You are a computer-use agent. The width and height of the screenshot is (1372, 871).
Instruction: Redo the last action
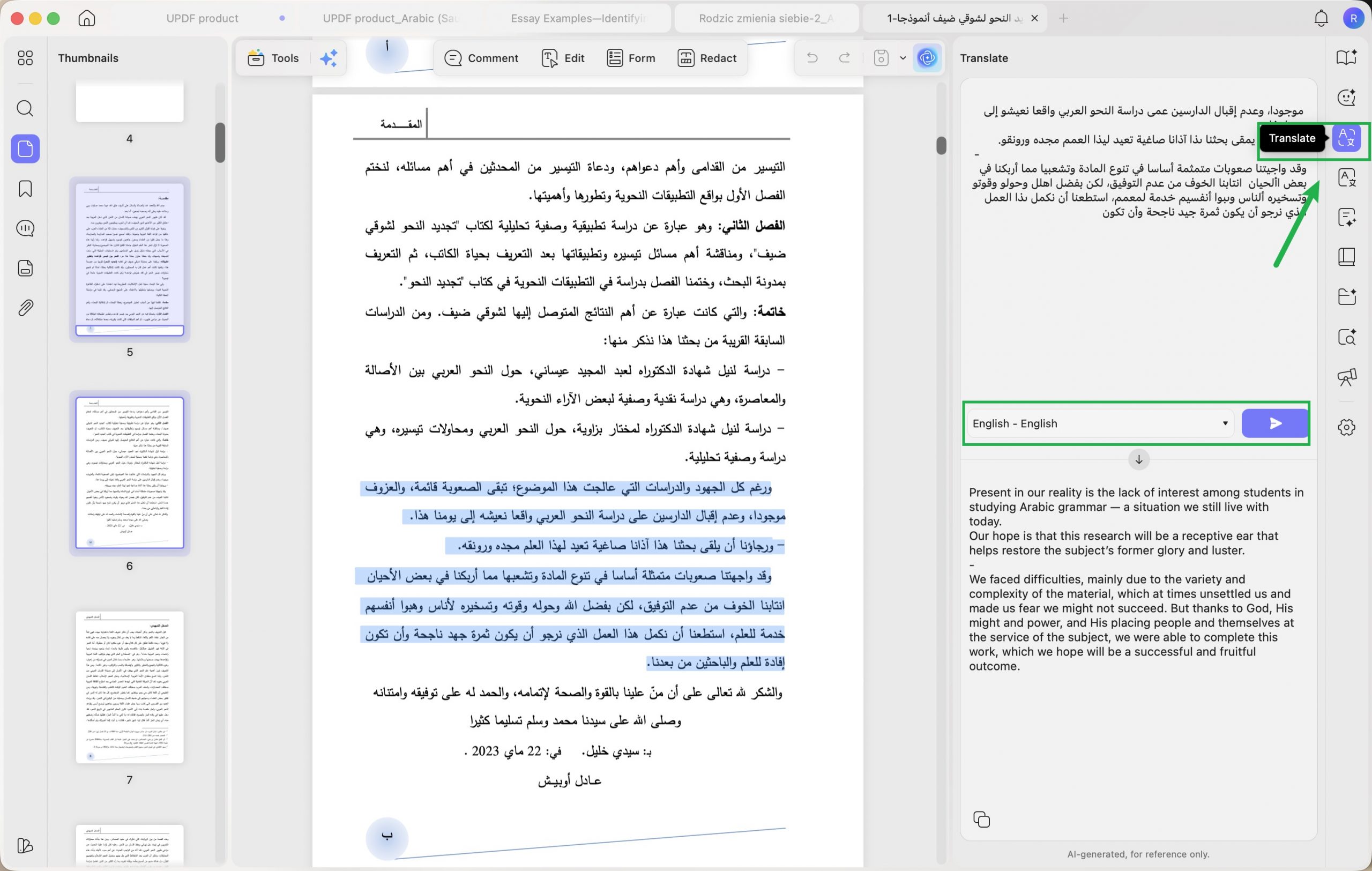pyautogui.click(x=845, y=57)
